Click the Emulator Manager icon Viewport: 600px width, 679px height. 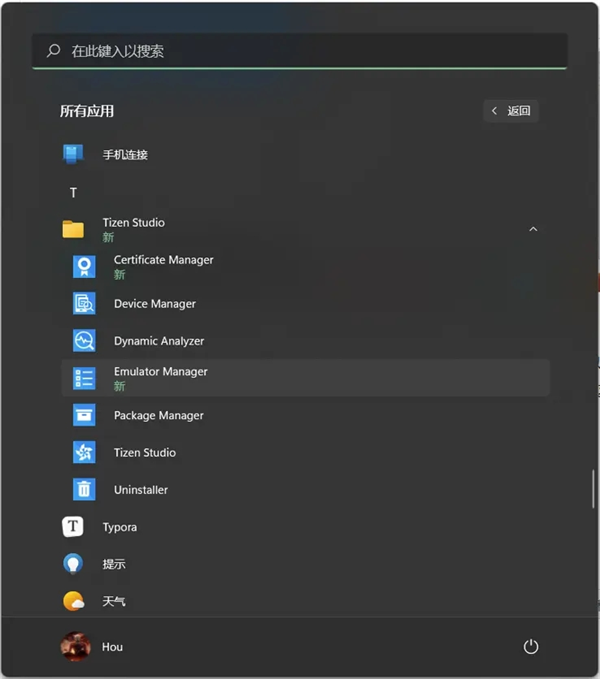point(84,378)
